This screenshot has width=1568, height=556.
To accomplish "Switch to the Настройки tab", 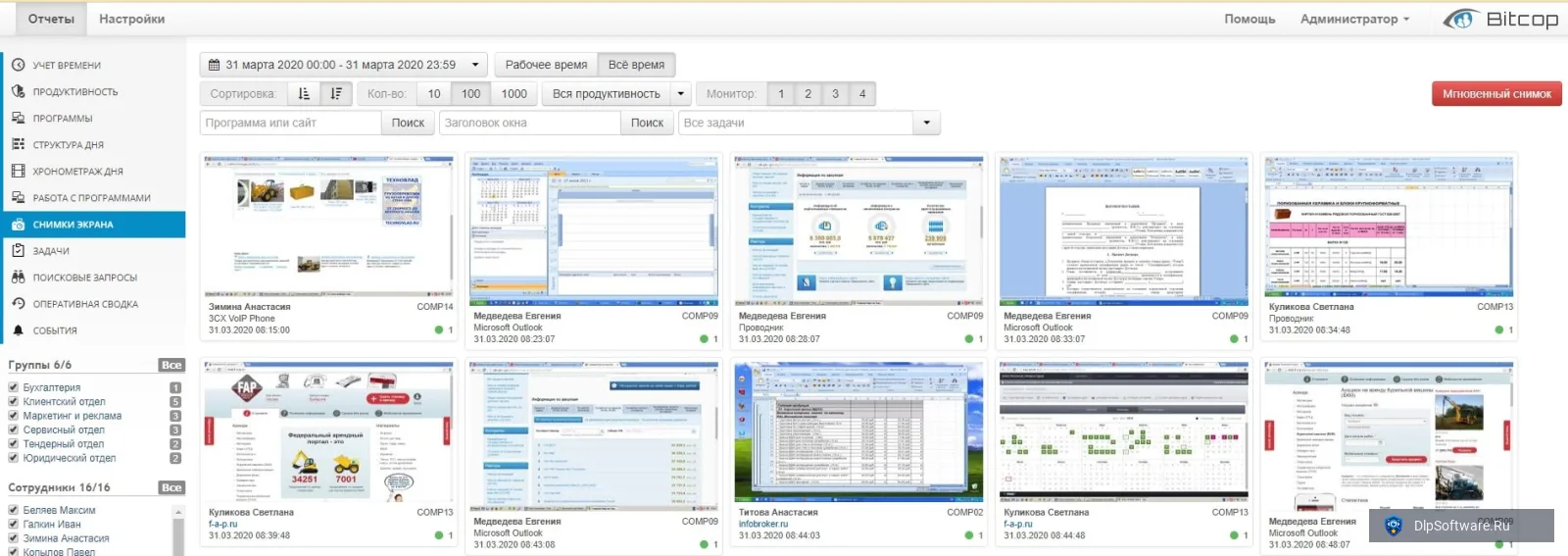I will pos(132,19).
